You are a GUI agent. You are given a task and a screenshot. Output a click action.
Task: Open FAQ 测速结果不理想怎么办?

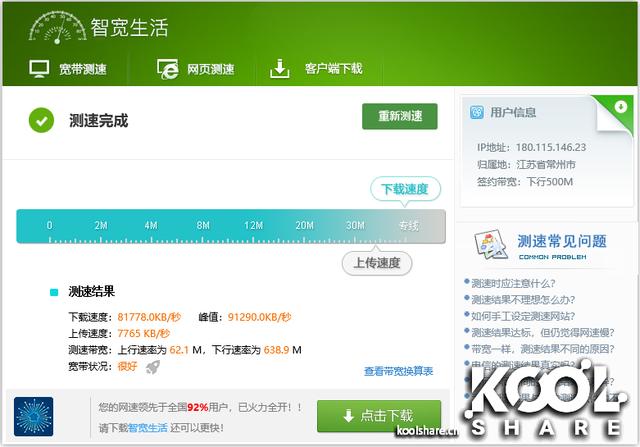pyautogui.click(x=523, y=300)
